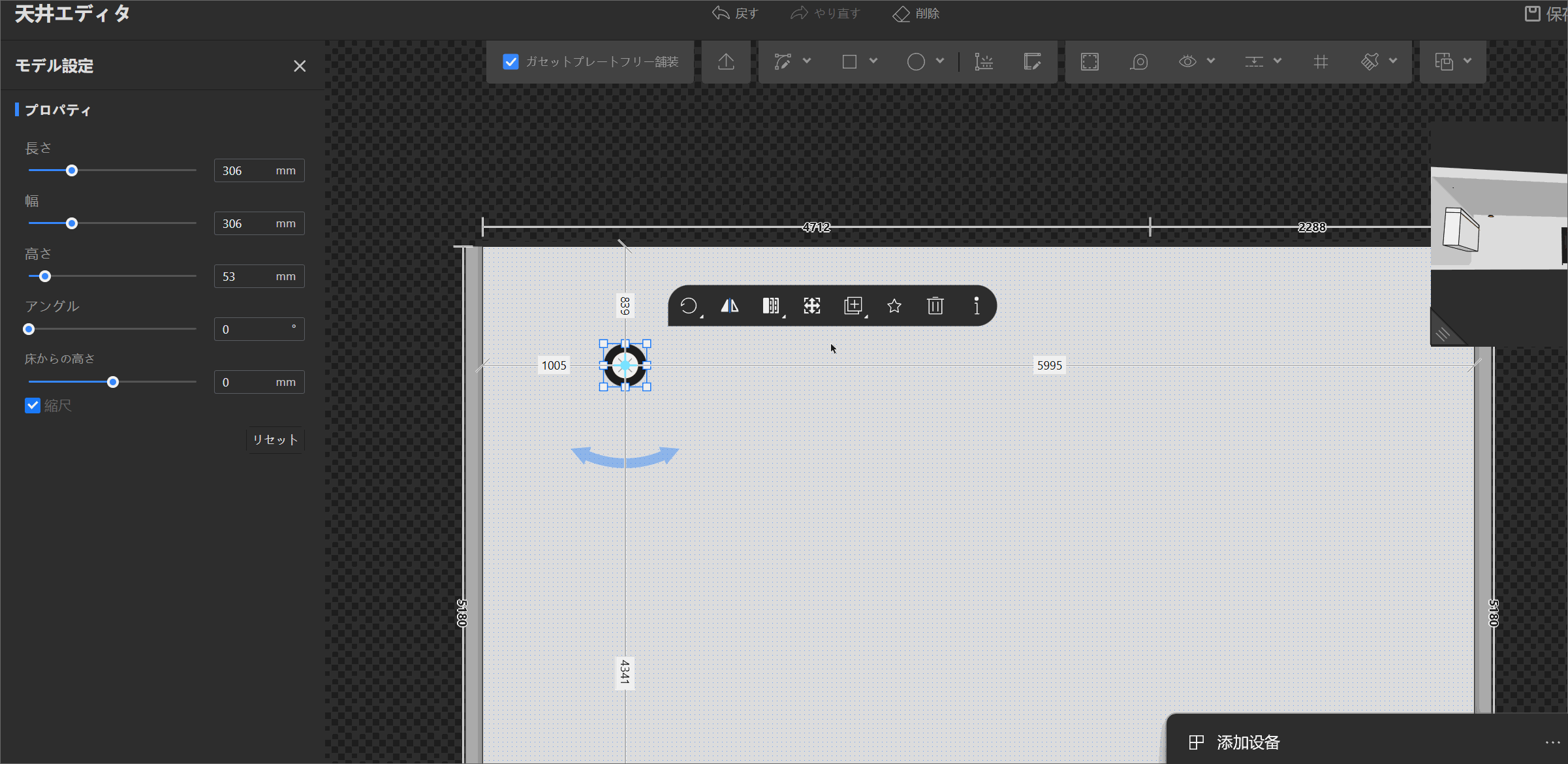This screenshot has width=1568, height=764.
Task: Click the 2288 top dimension label
Action: tap(1312, 227)
